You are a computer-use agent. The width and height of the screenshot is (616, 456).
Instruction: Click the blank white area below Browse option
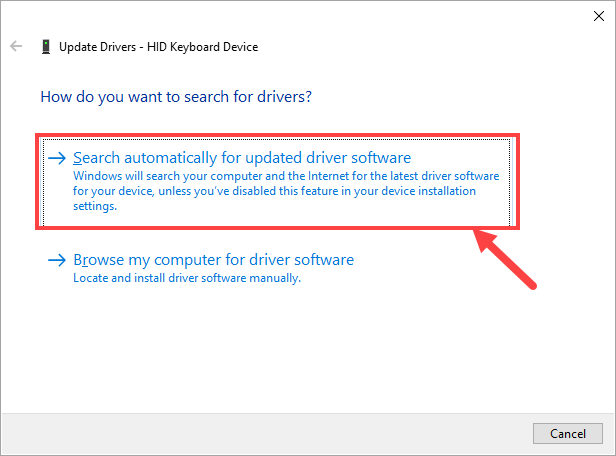coord(300,350)
